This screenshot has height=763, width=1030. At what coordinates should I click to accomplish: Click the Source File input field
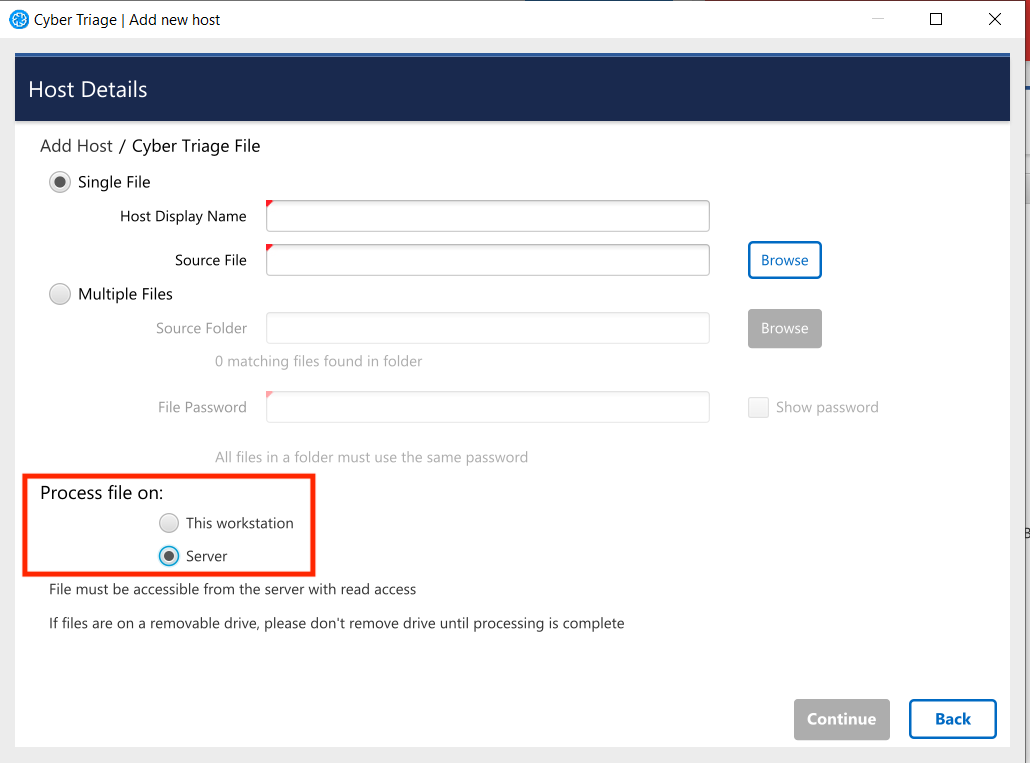coord(487,260)
